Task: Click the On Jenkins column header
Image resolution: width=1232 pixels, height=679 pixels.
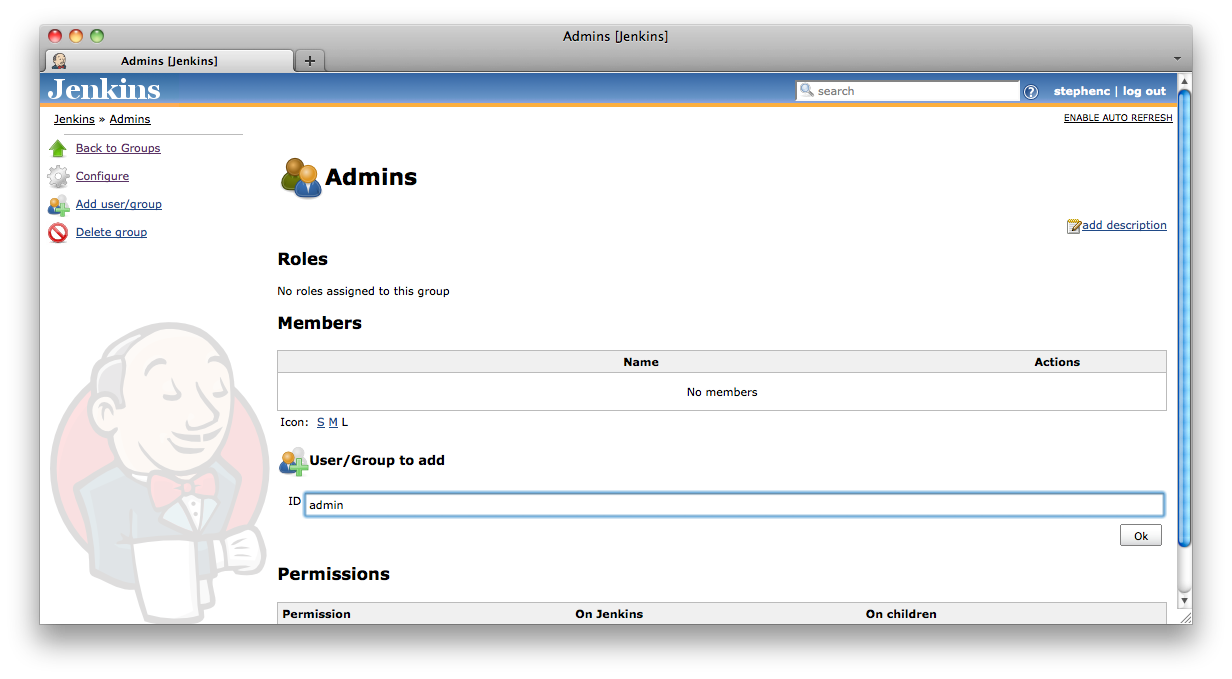Action: (x=609, y=614)
